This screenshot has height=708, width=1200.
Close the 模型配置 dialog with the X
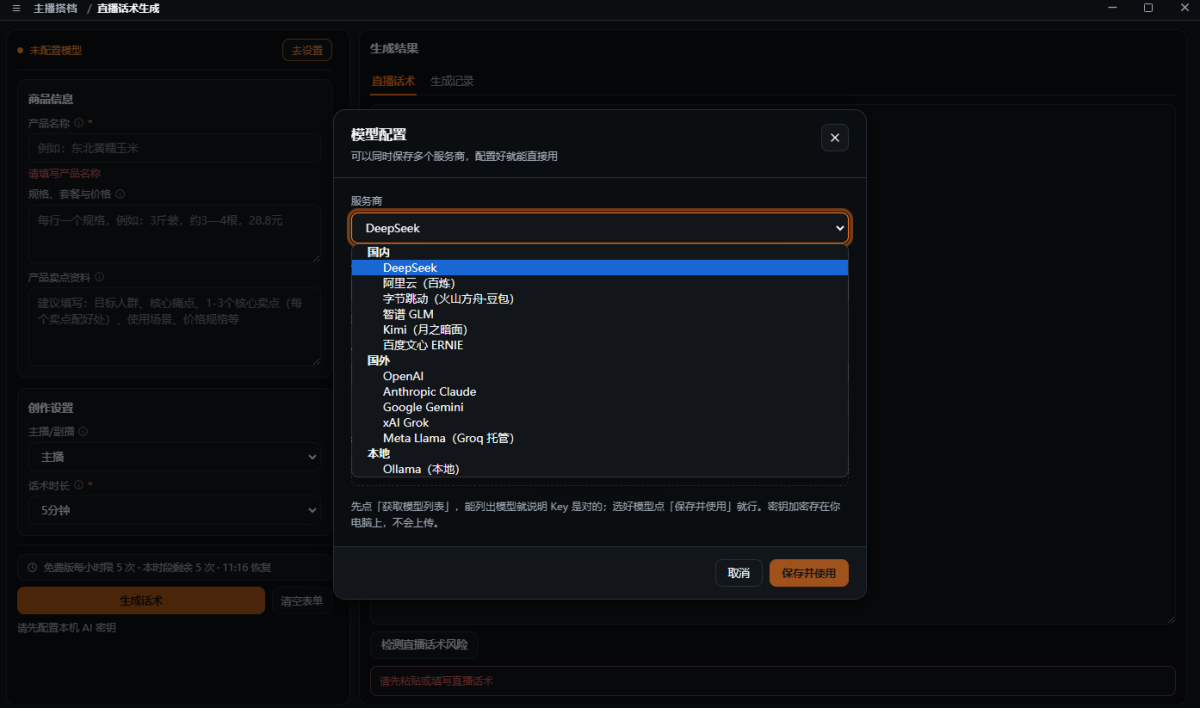pyautogui.click(x=835, y=138)
